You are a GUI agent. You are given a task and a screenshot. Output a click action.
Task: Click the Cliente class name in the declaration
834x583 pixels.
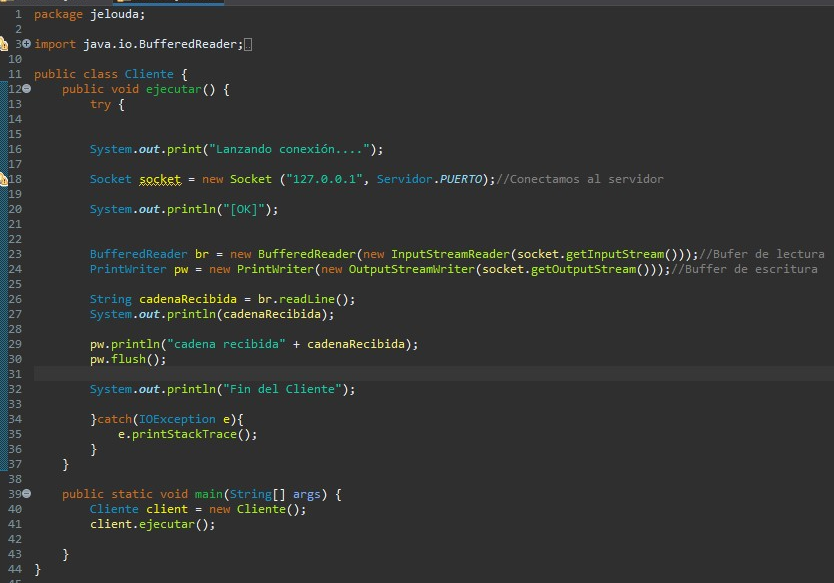[x=149, y=74]
